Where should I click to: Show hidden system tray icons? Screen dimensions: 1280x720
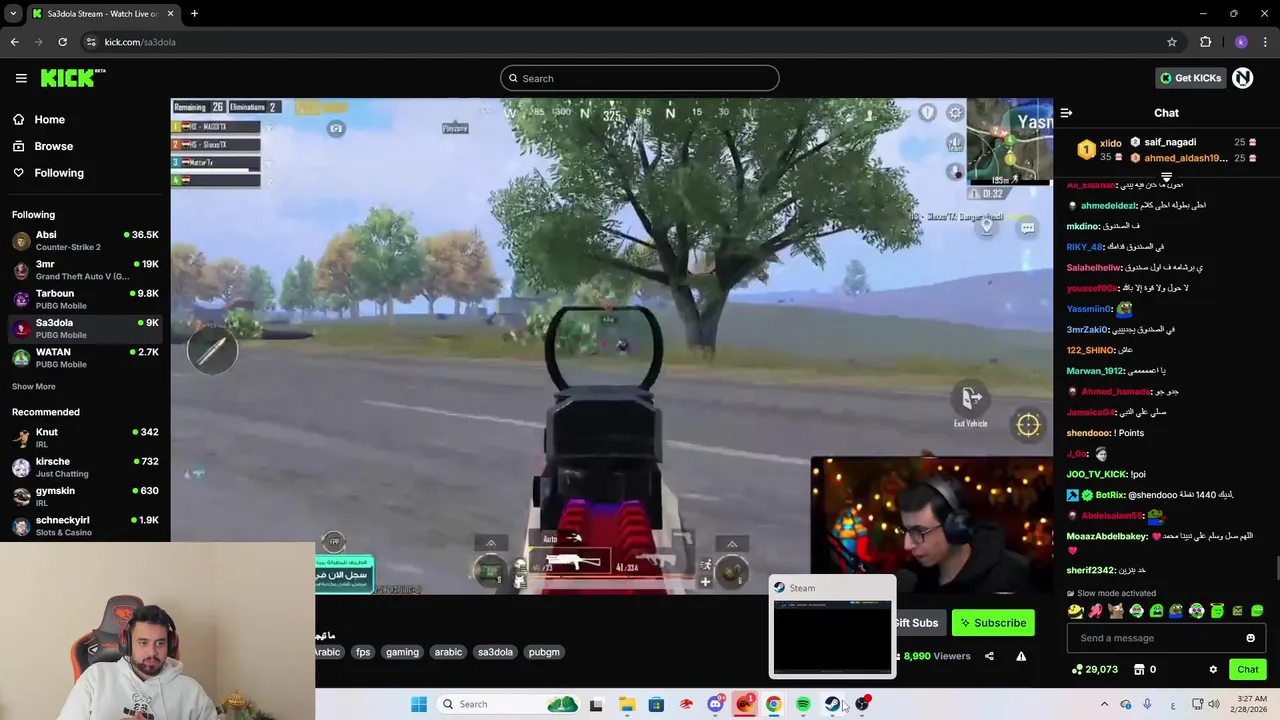(1104, 704)
